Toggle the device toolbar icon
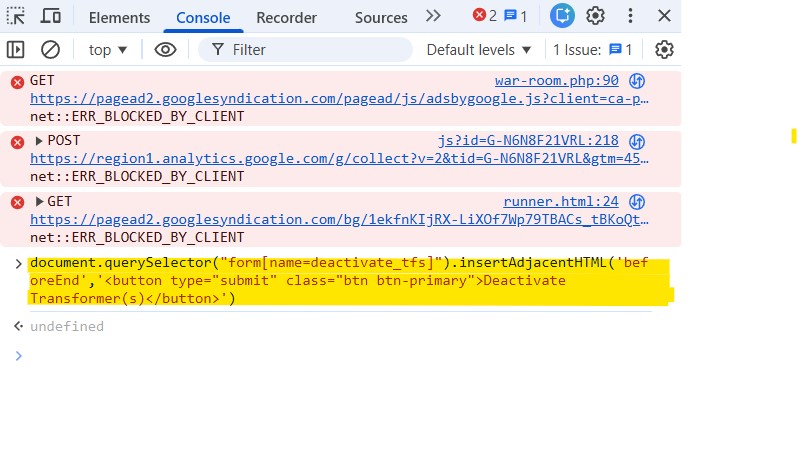The image size is (797, 452). click(50, 16)
